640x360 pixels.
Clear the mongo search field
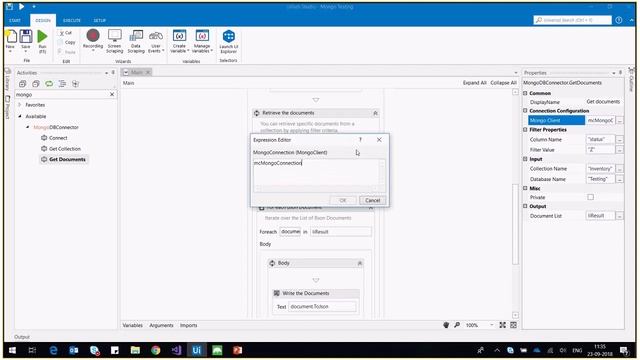112,94
